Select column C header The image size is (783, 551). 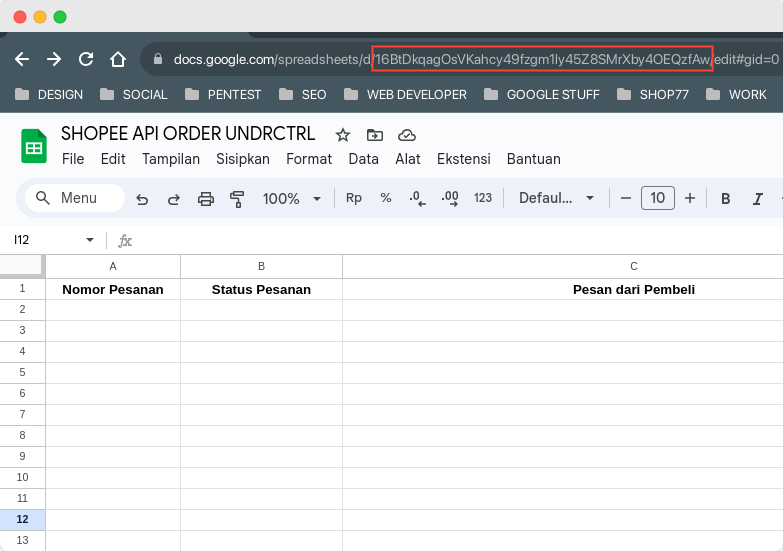[563, 266]
